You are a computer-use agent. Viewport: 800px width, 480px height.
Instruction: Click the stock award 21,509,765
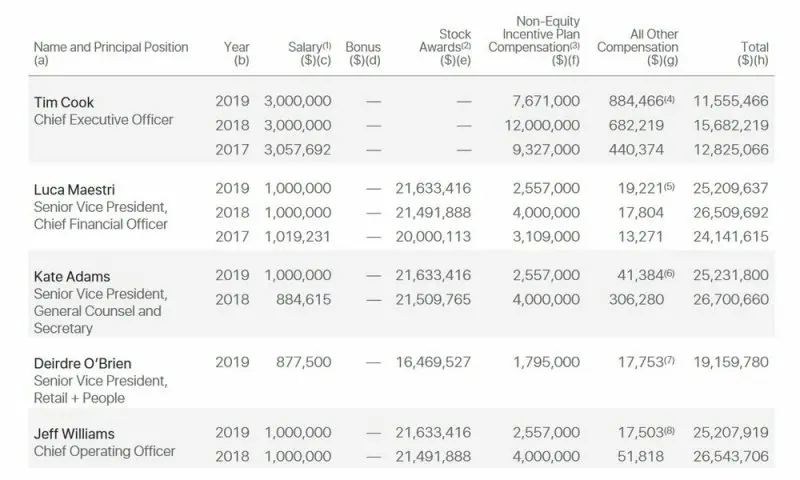coord(433,299)
